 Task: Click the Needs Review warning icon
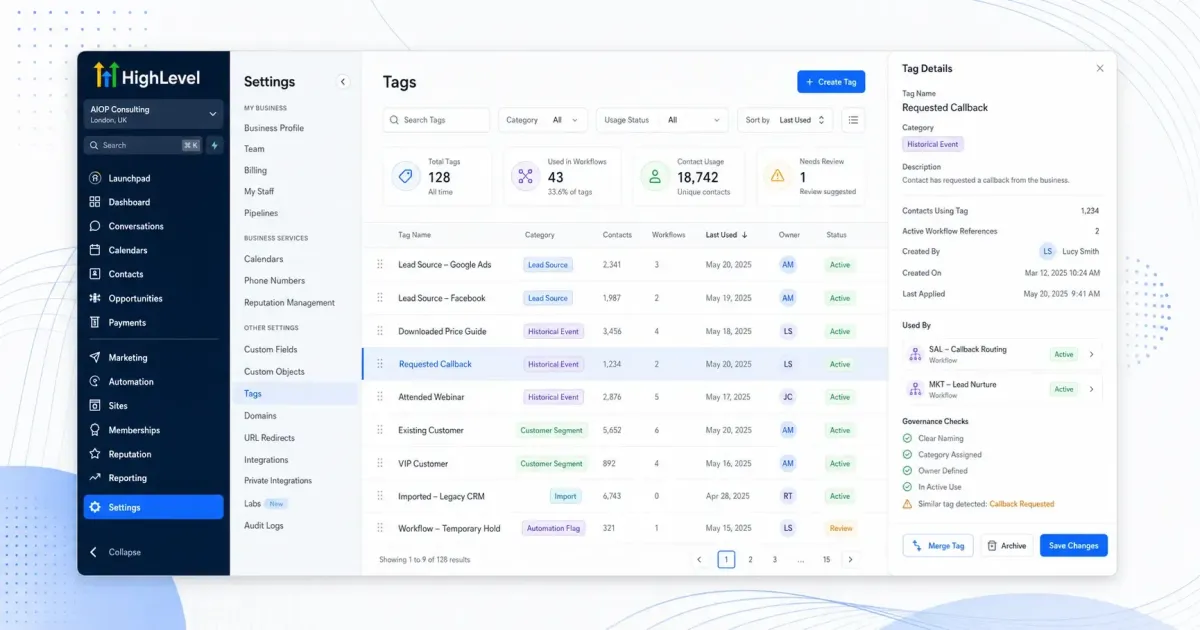pyautogui.click(x=777, y=176)
